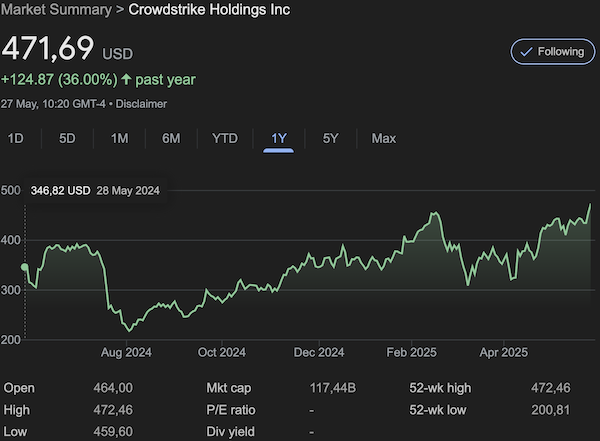Click the 471,69 stock price

[48, 48]
